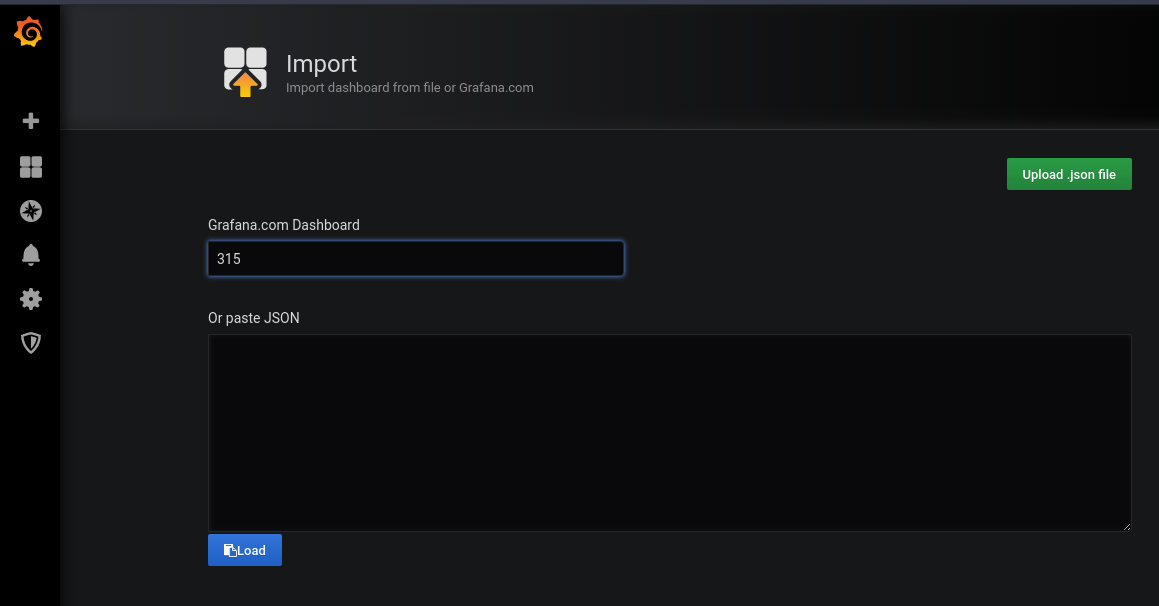Open the Create plus menu in sidebar
This screenshot has height=606, width=1159.
[31, 121]
